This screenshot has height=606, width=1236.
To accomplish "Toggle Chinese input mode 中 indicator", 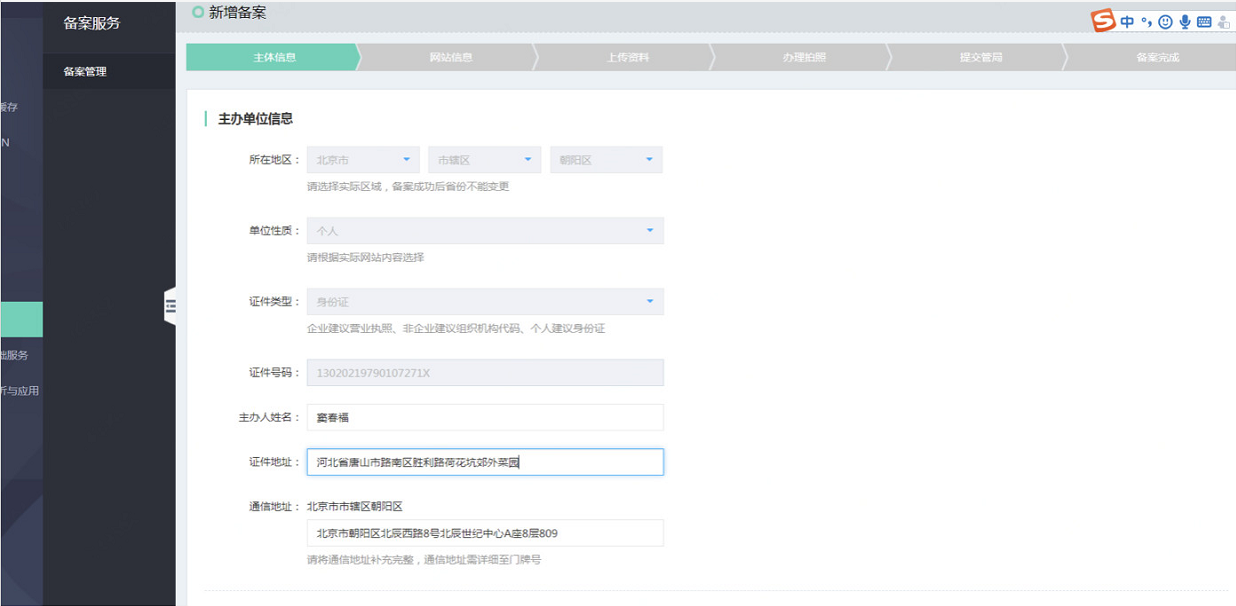I will (x=1127, y=22).
